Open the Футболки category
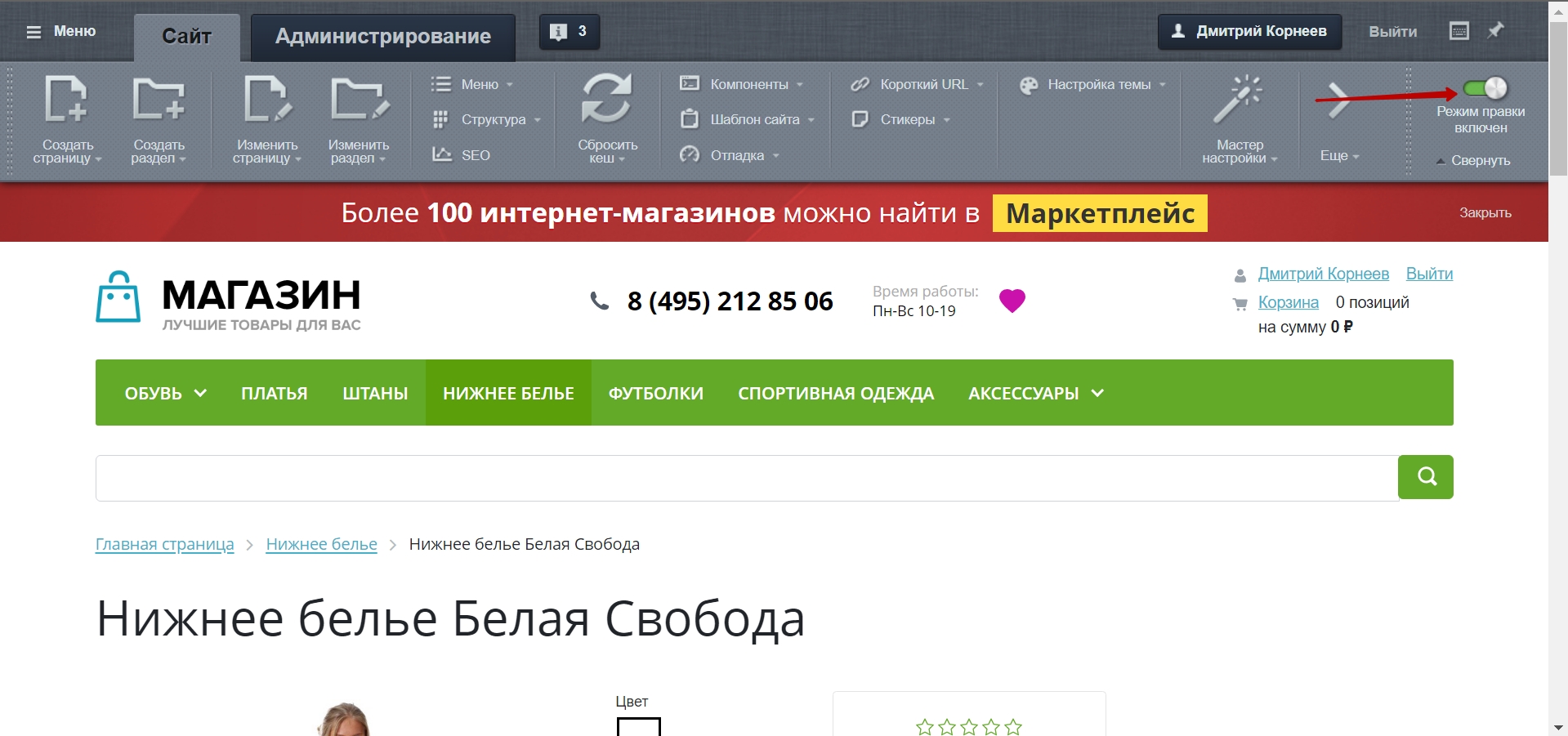 click(655, 393)
